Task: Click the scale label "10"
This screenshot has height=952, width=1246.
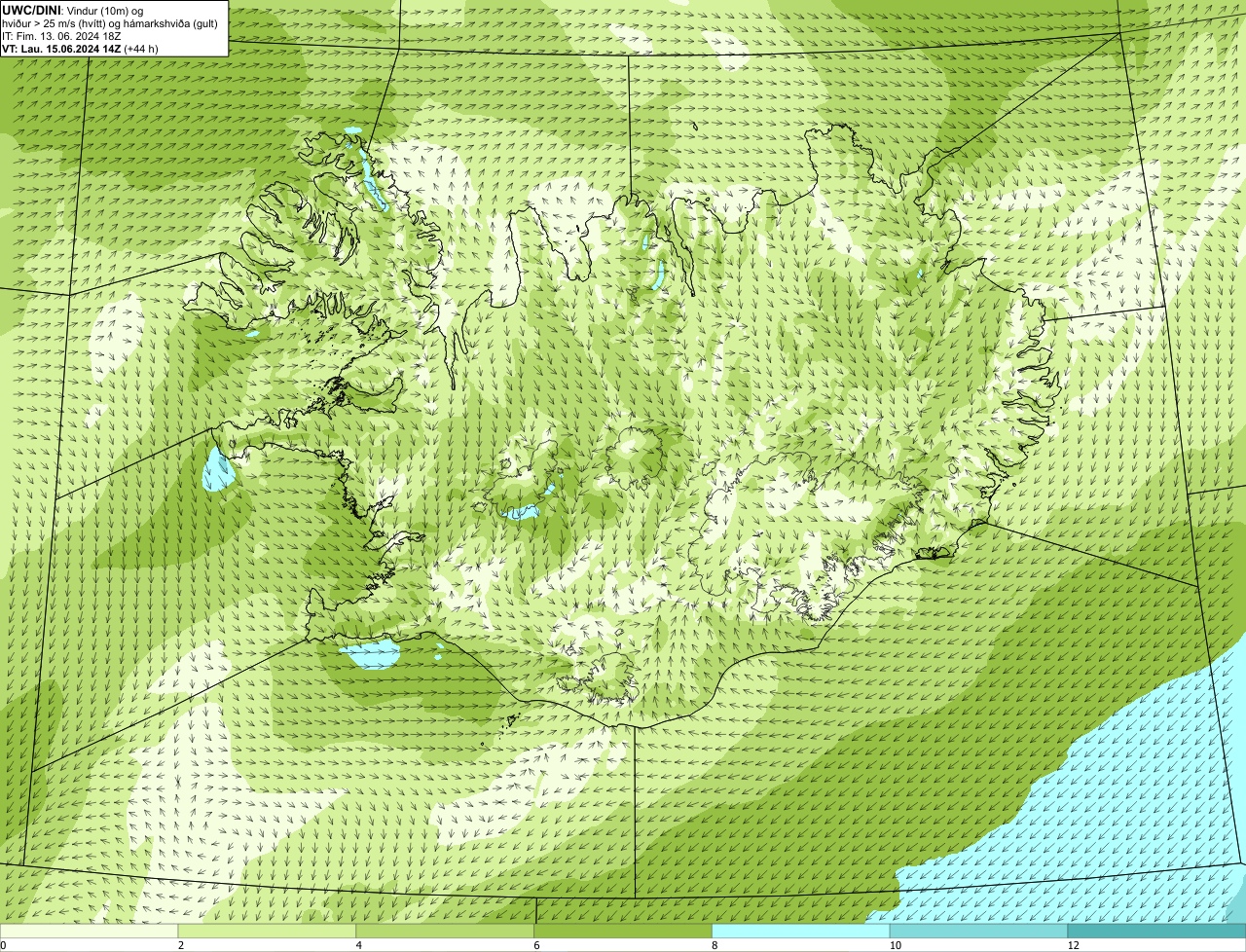Action: [895, 945]
